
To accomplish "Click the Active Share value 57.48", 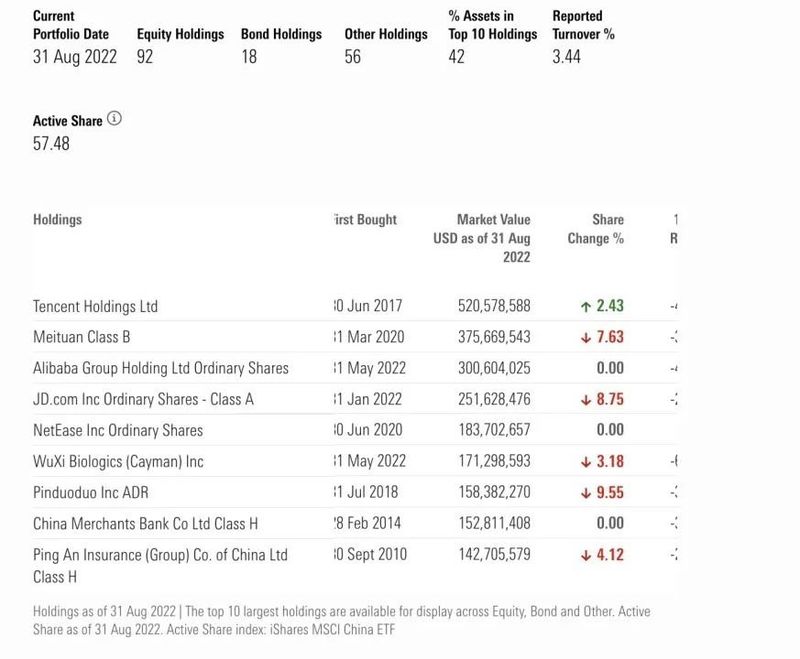I will click(51, 144).
